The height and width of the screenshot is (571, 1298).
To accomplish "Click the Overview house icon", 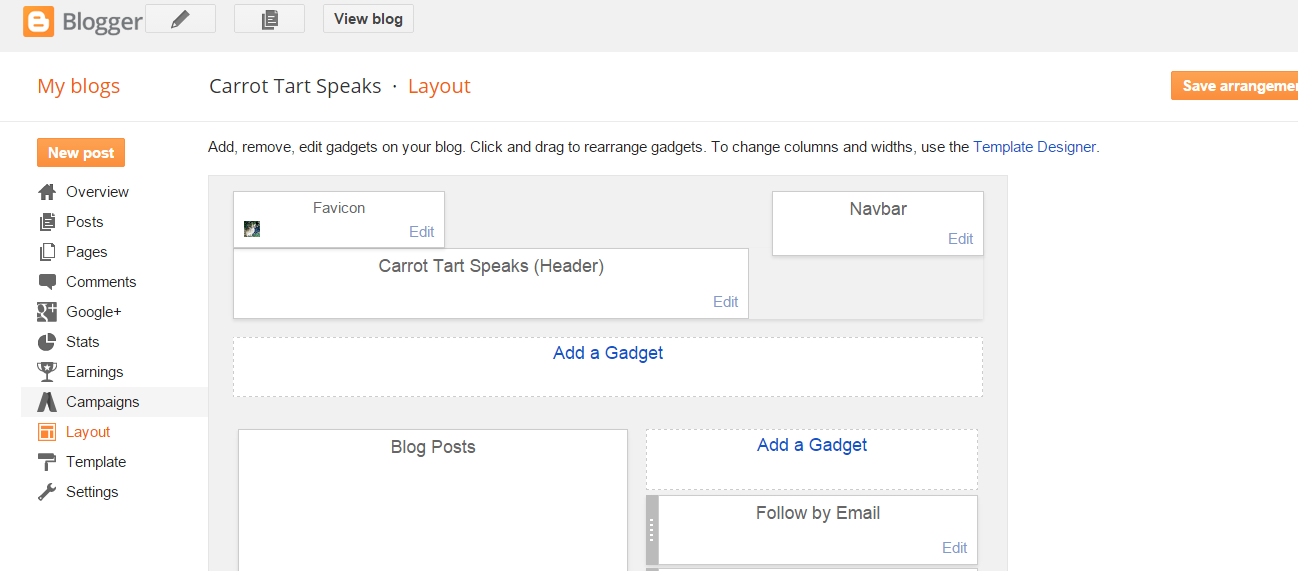I will [47, 192].
